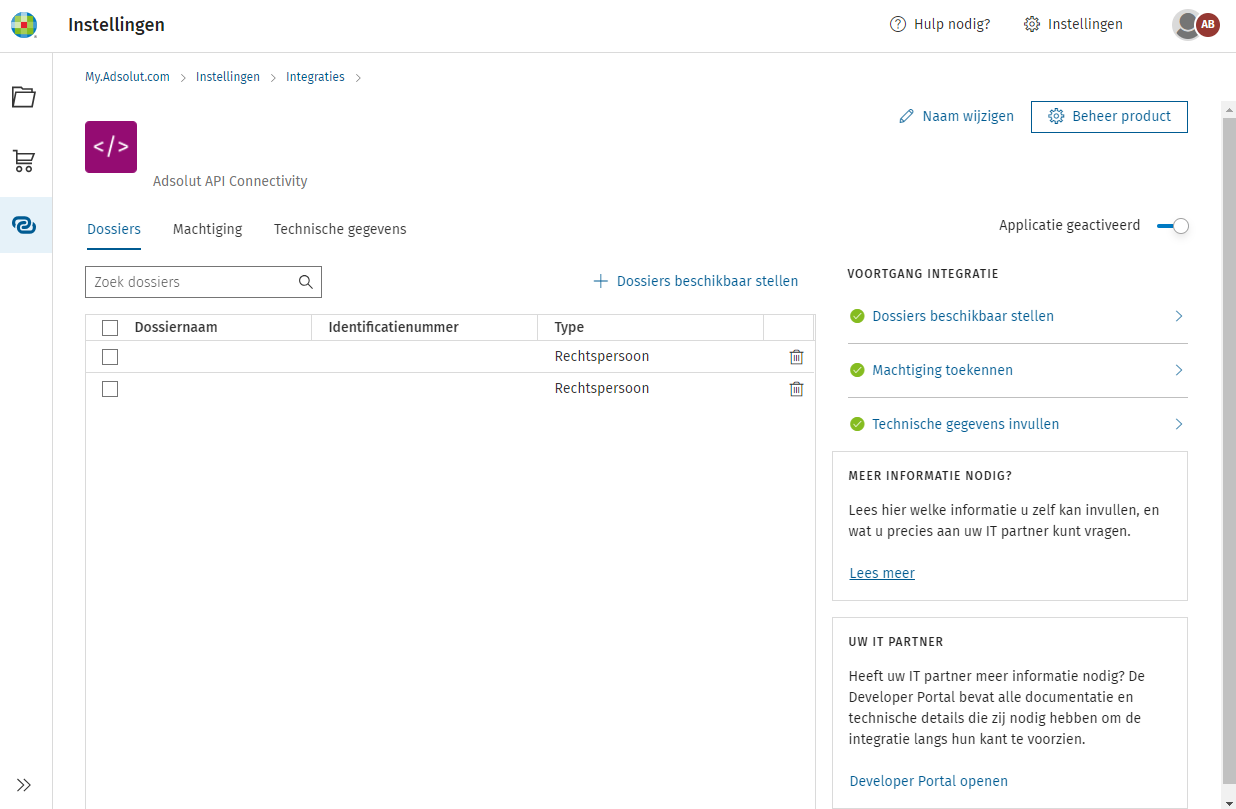The image size is (1236, 809).
Task: Open the shopping cart sidebar icon
Action: (x=25, y=161)
